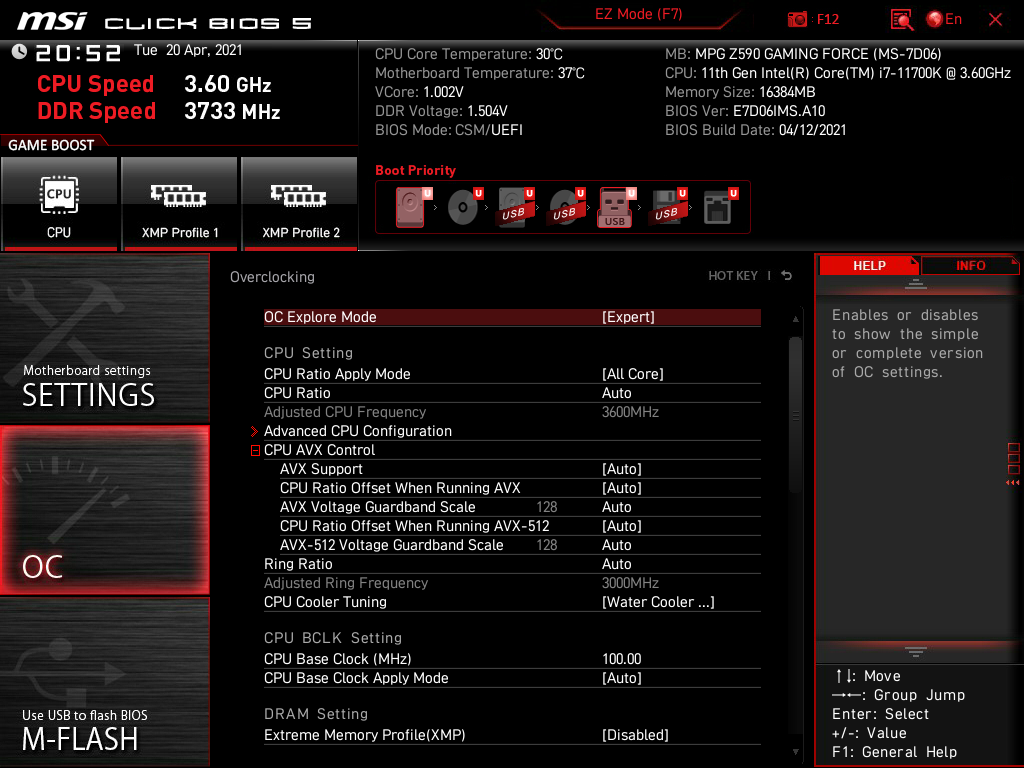Enable XMP Profile 2

[x=300, y=203]
